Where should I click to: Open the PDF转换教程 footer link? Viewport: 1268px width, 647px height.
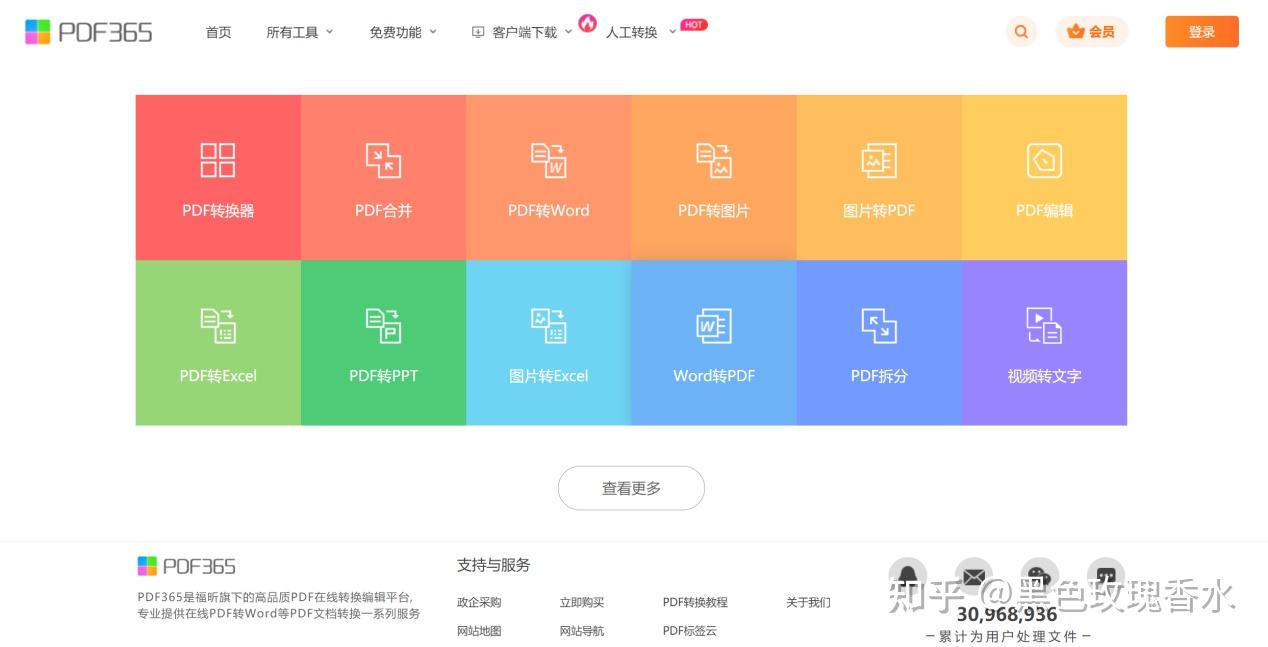695,602
